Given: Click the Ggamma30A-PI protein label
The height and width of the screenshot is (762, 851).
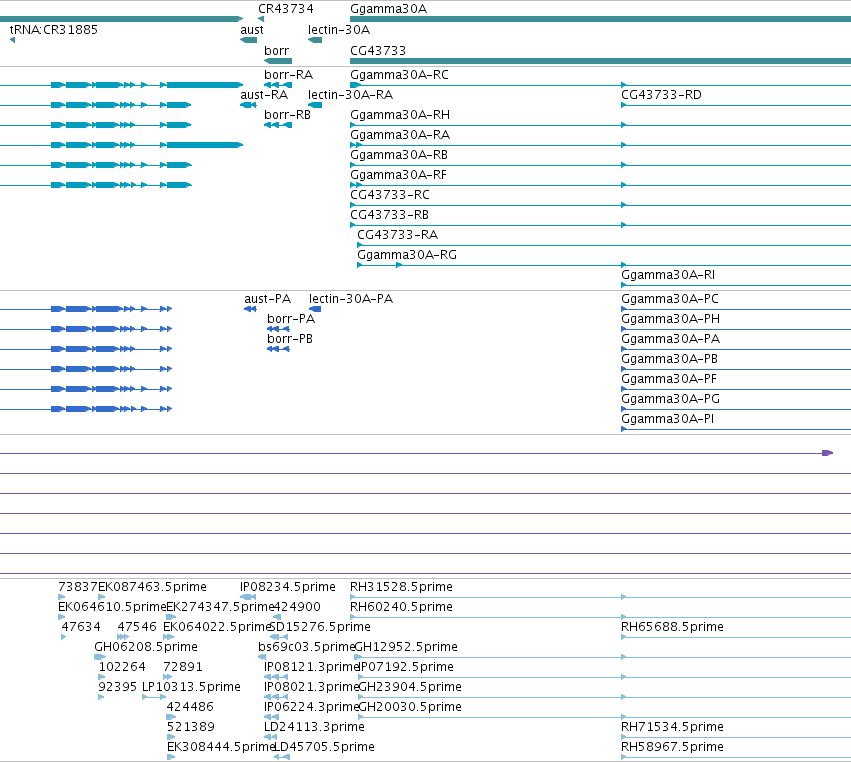Looking at the screenshot, I should tap(667, 419).
